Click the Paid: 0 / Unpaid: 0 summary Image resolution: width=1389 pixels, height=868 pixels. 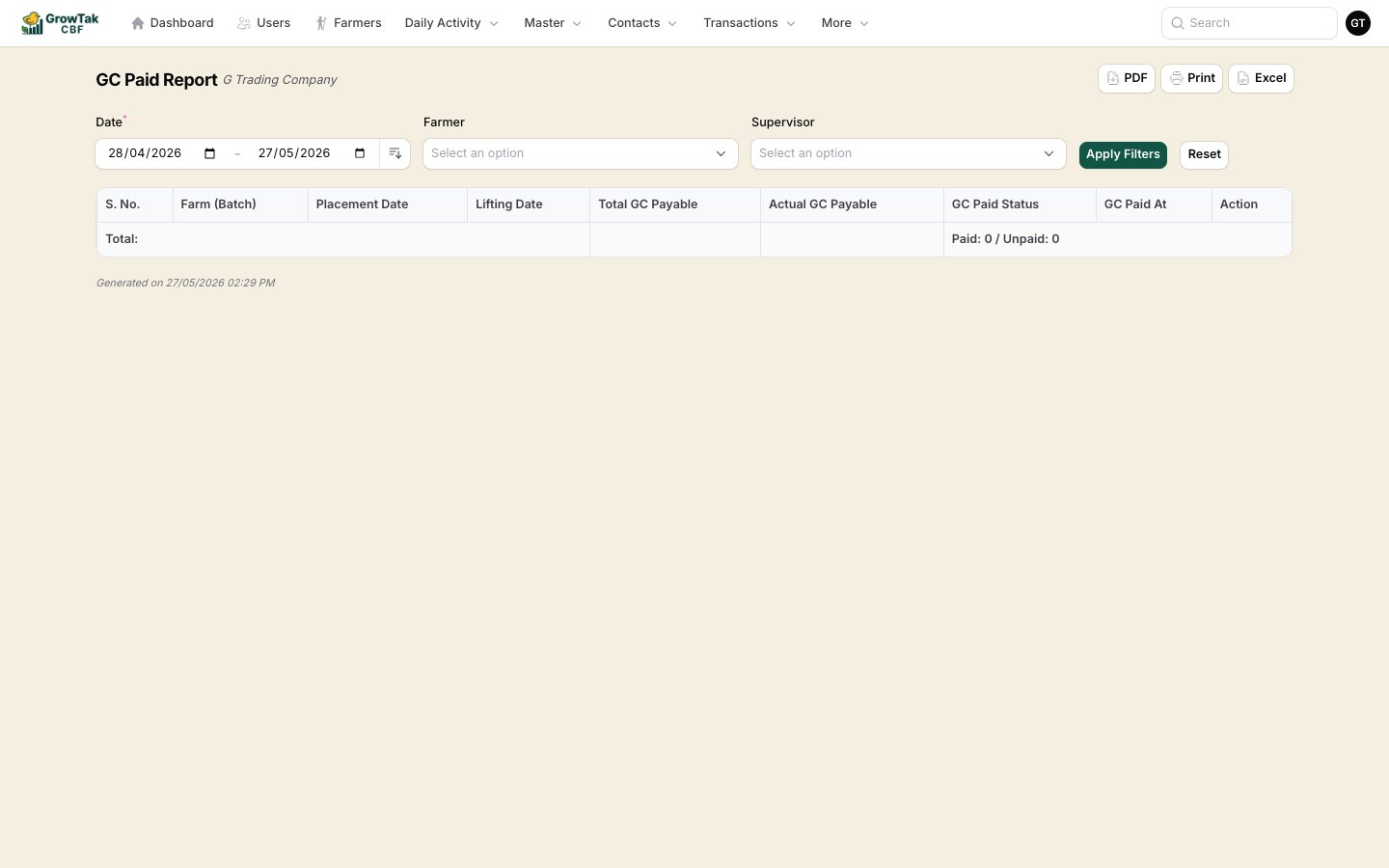[1005, 239]
